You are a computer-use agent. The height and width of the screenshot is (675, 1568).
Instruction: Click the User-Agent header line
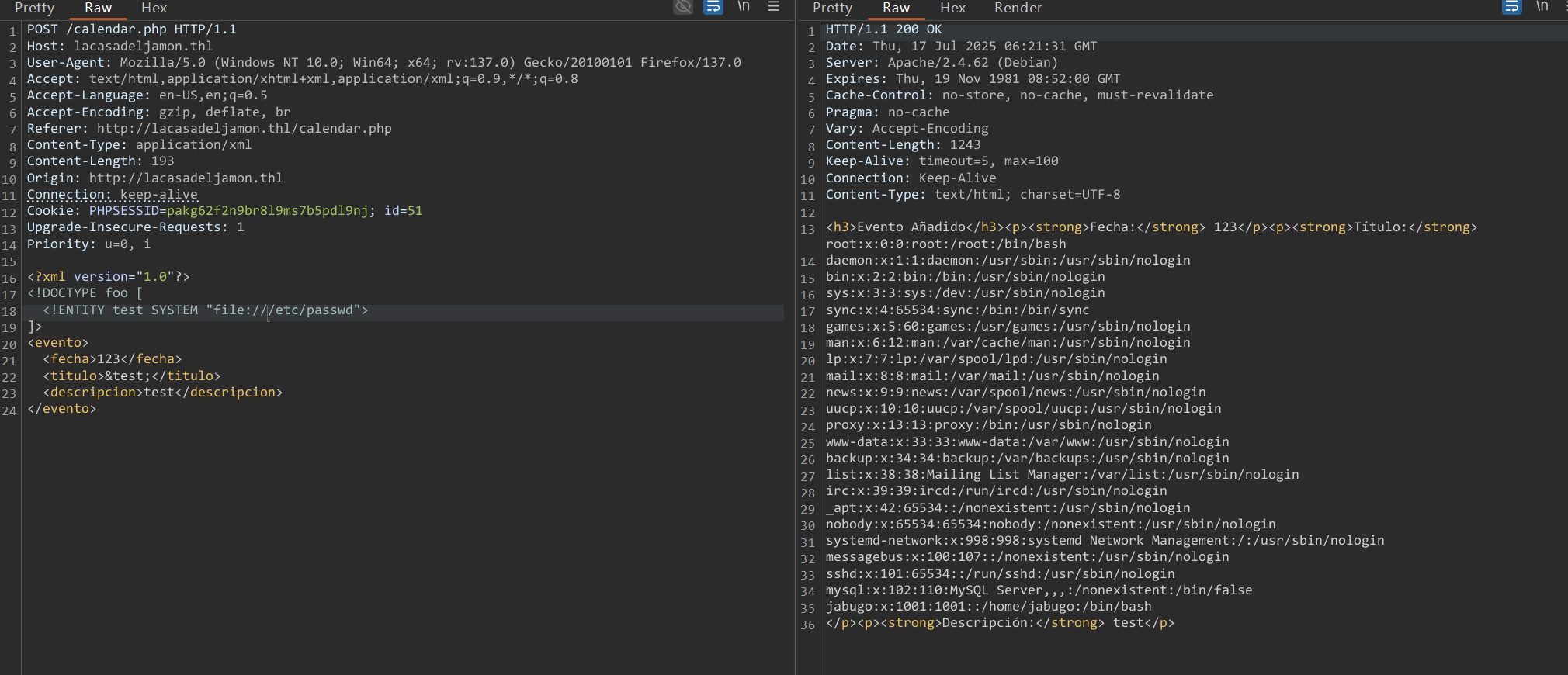tap(384, 62)
